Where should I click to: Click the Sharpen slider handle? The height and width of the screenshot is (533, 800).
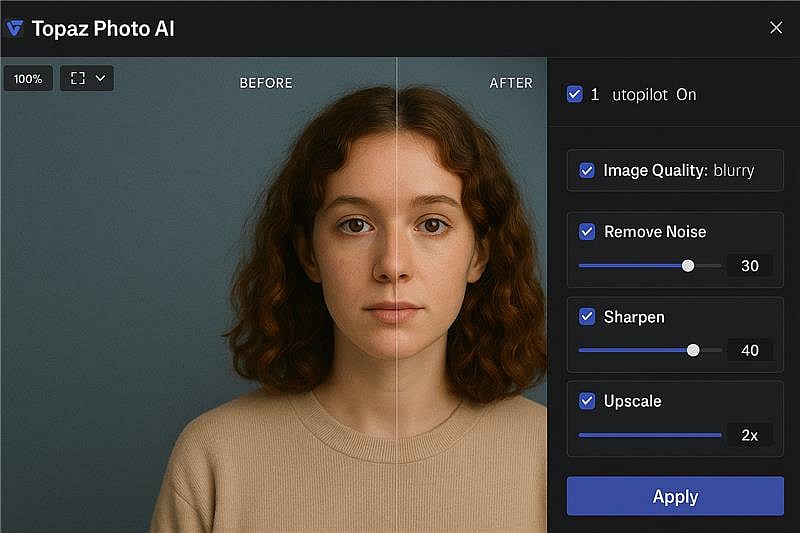tap(693, 350)
